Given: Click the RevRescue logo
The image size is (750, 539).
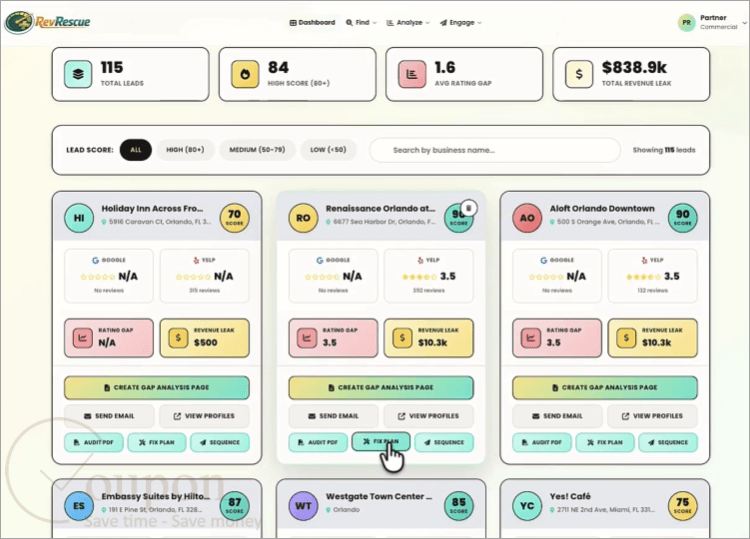Looking at the screenshot, I should (47, 22).
